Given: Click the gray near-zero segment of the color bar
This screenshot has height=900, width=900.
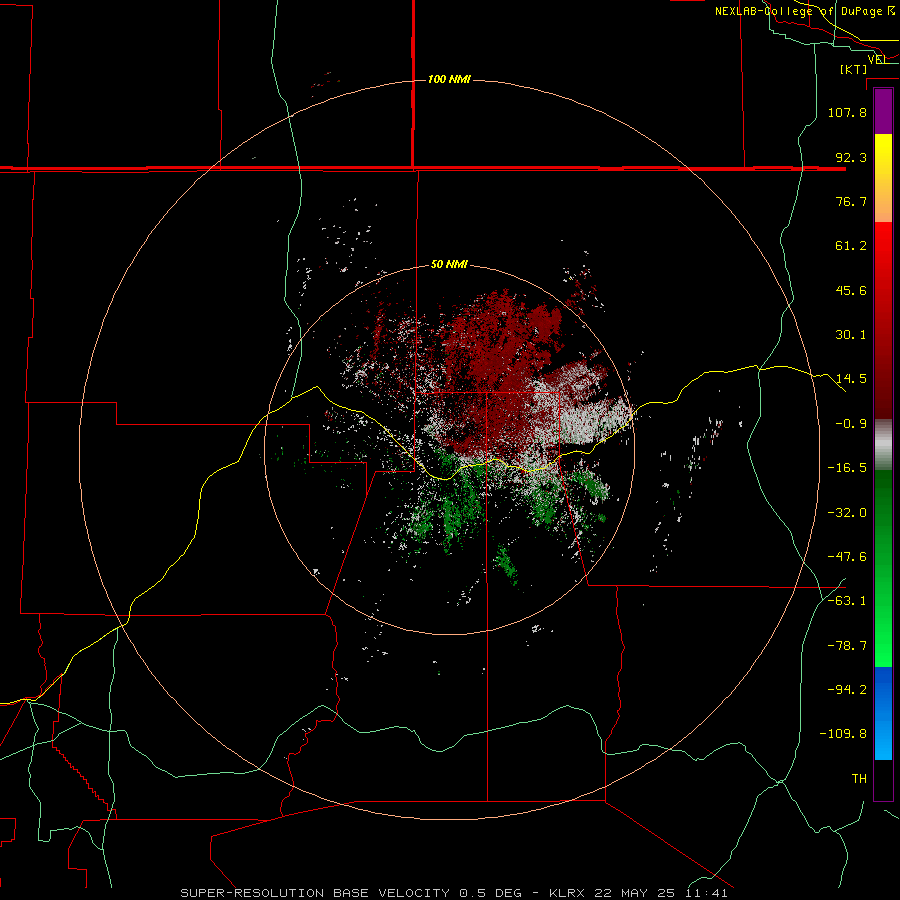Looking at the screenshot, I should pyautogui.click(x=883, y=445).
